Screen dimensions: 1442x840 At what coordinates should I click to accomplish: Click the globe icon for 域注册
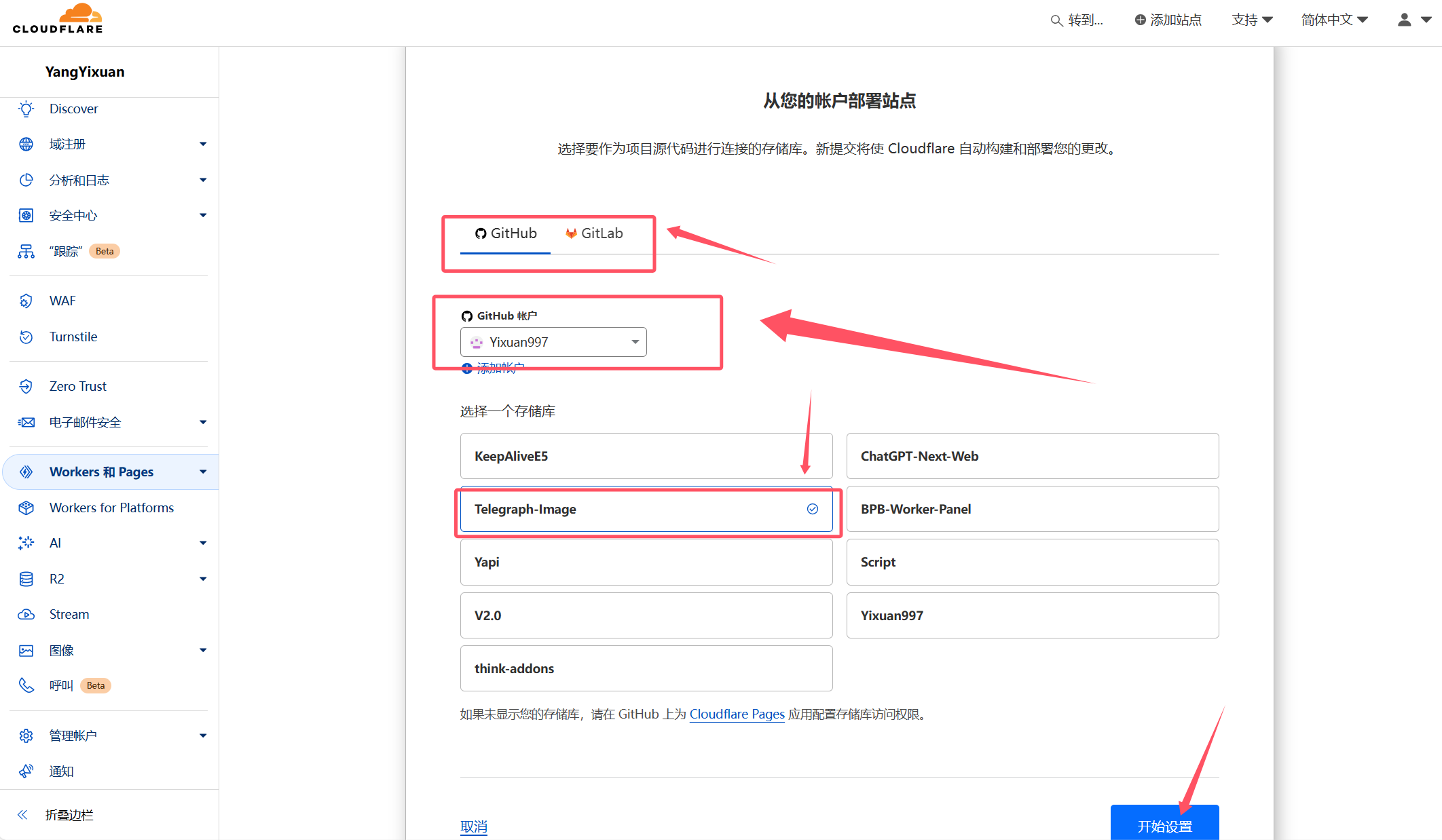click(x=26, y=144)
